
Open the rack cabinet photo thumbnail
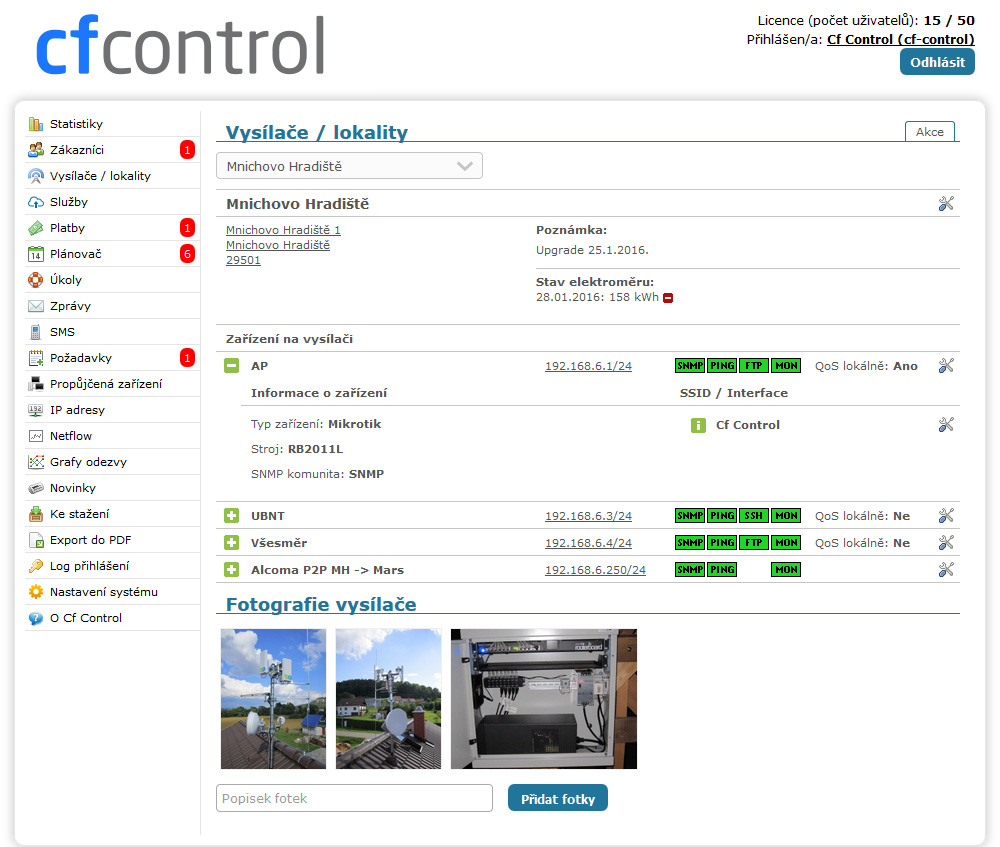coord(543,699)
